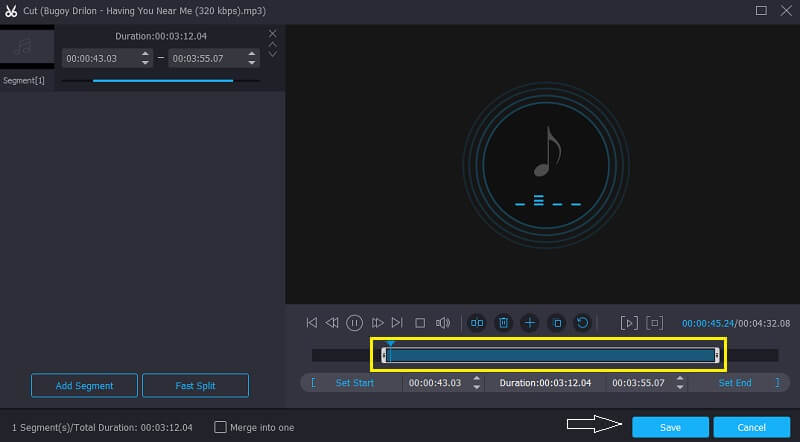Click the play segment bracket icon
The image size is (800, 442).
point(629,323)
